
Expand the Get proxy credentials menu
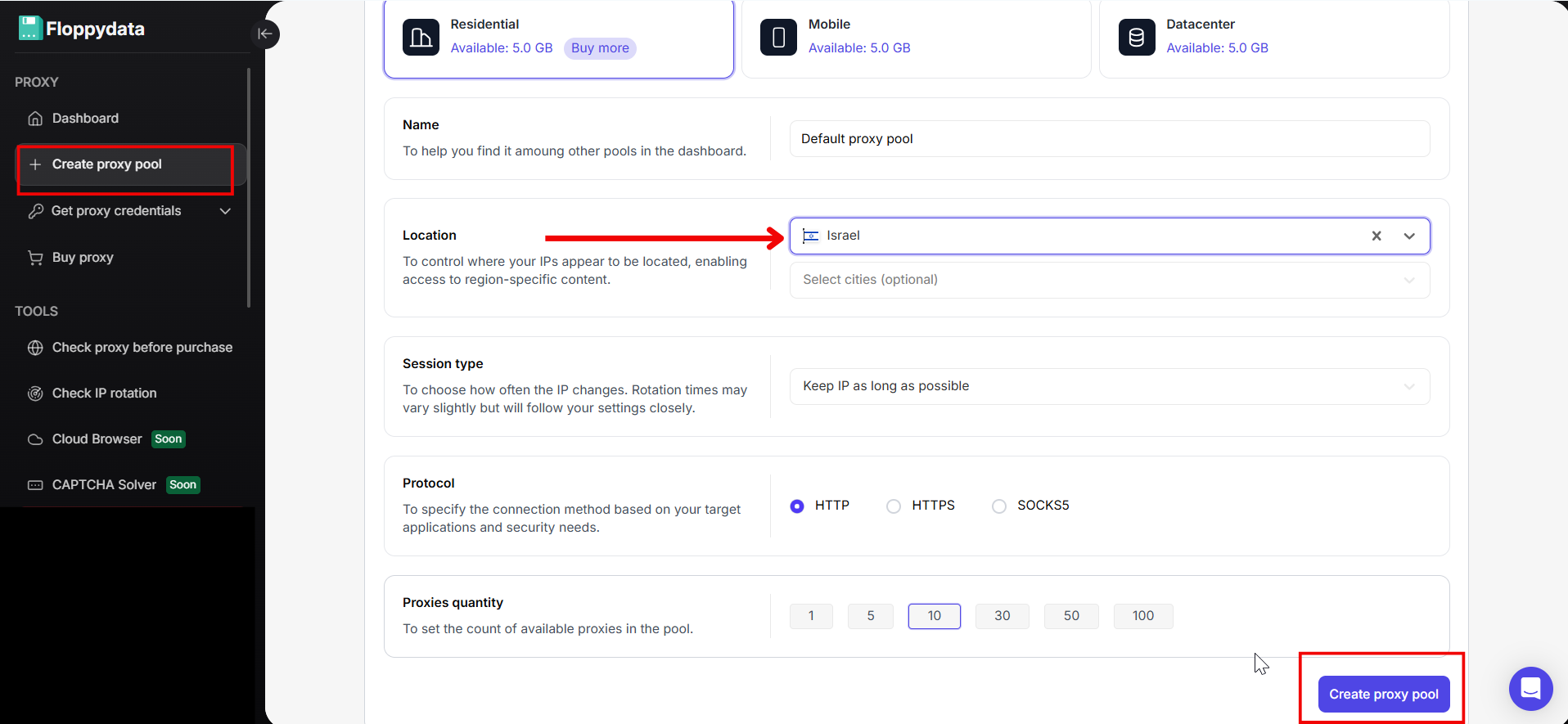pos(225,211)
